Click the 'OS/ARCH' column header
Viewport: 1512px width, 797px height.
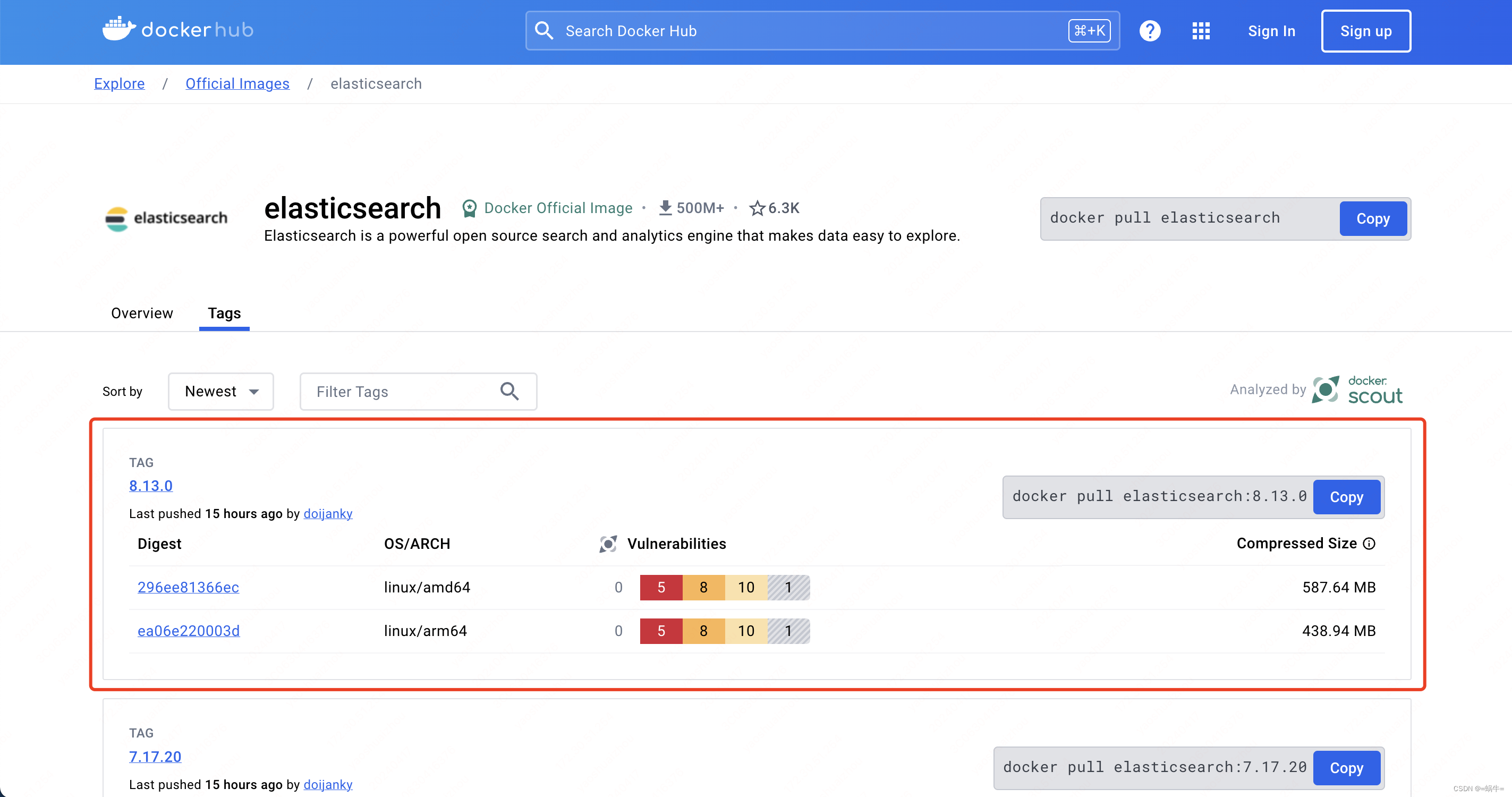click(418, 544)
